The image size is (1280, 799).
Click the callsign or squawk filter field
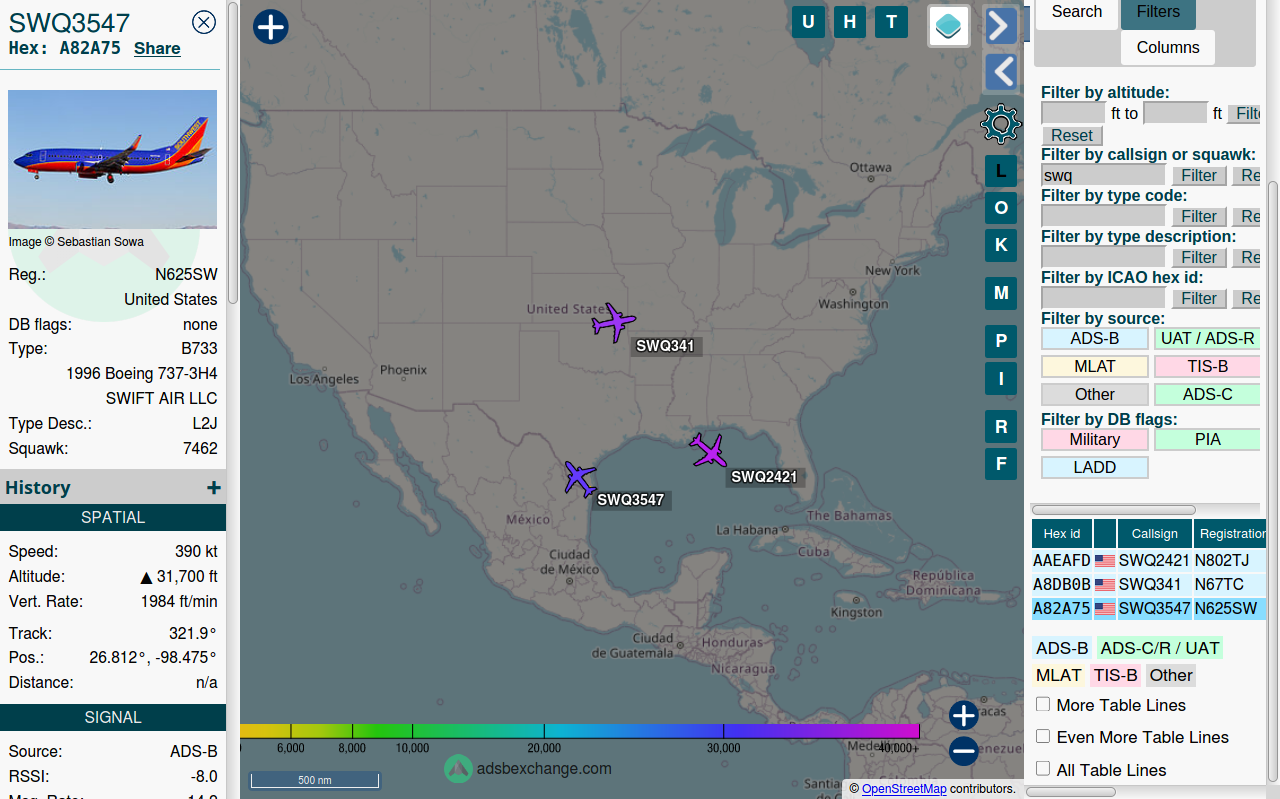pyautogui.click(x=1103, y=175)
